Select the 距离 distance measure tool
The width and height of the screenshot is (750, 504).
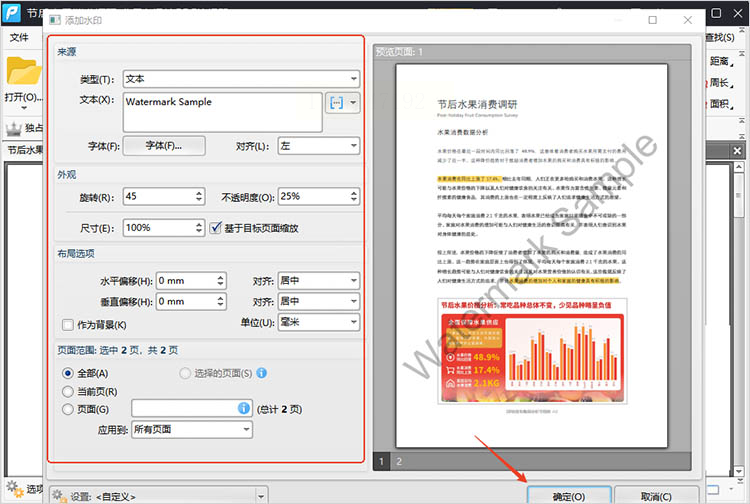pos(719,61)
